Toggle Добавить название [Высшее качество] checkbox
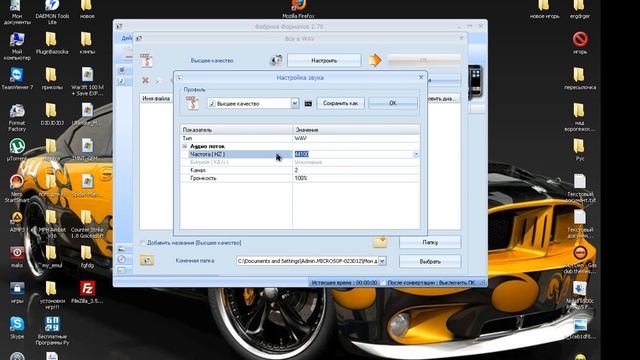The height and width of the screenshot is (360, 640). [142, 243]
